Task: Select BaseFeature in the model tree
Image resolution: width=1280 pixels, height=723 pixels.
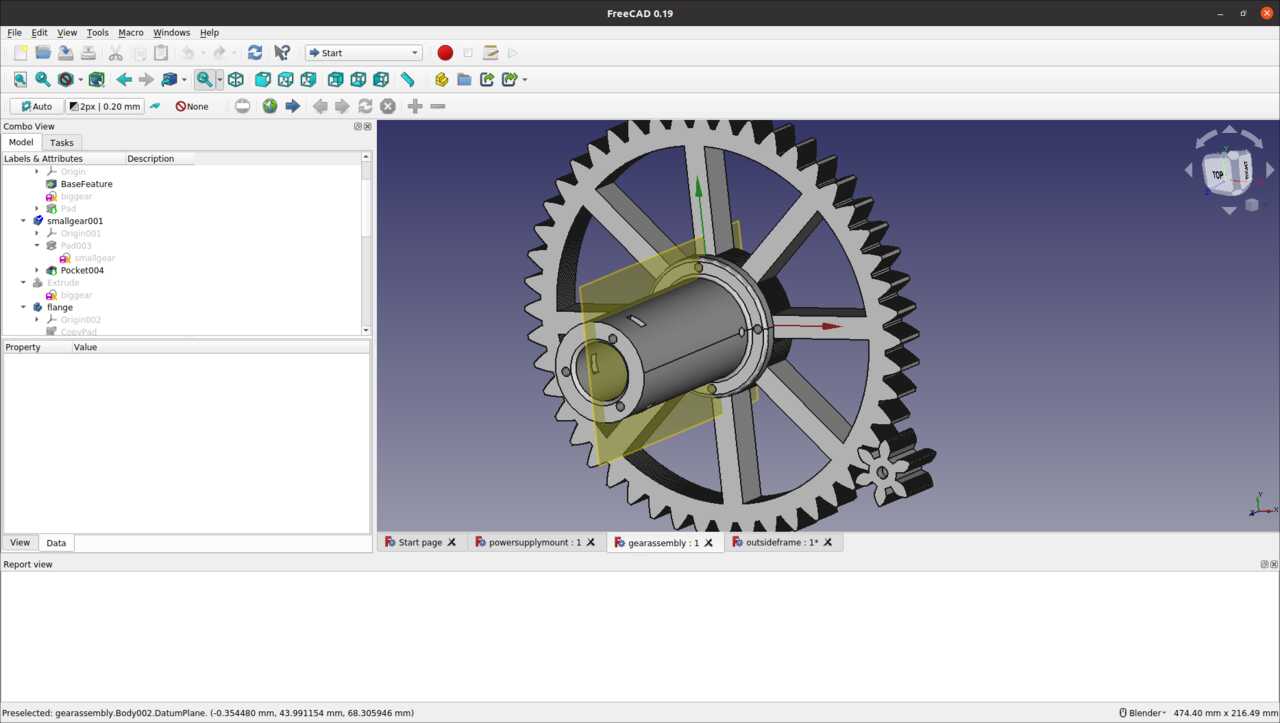Action: pyautogui.click(x=86, y=184)
